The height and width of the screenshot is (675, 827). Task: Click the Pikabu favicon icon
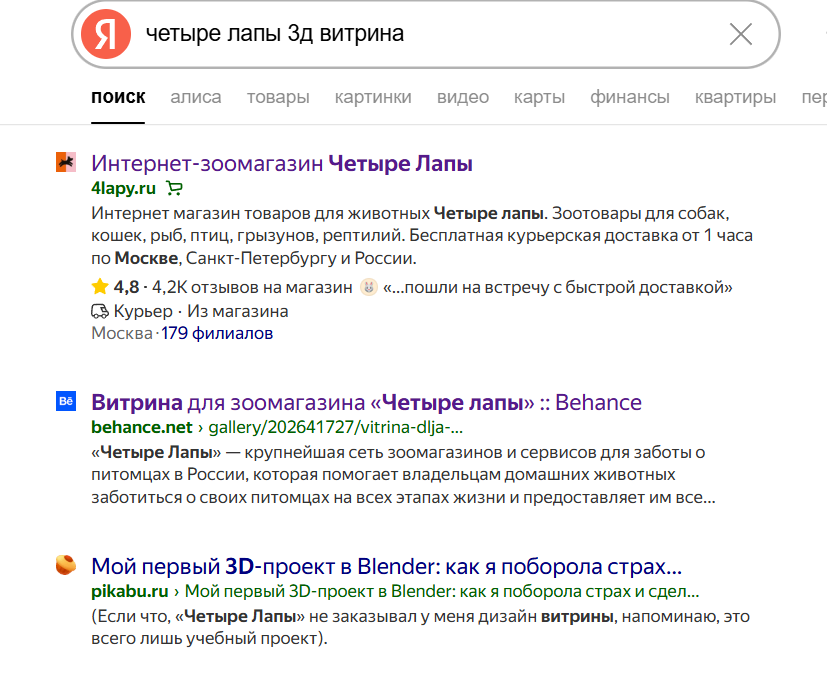pyautogui.click(x=66, y=566)
